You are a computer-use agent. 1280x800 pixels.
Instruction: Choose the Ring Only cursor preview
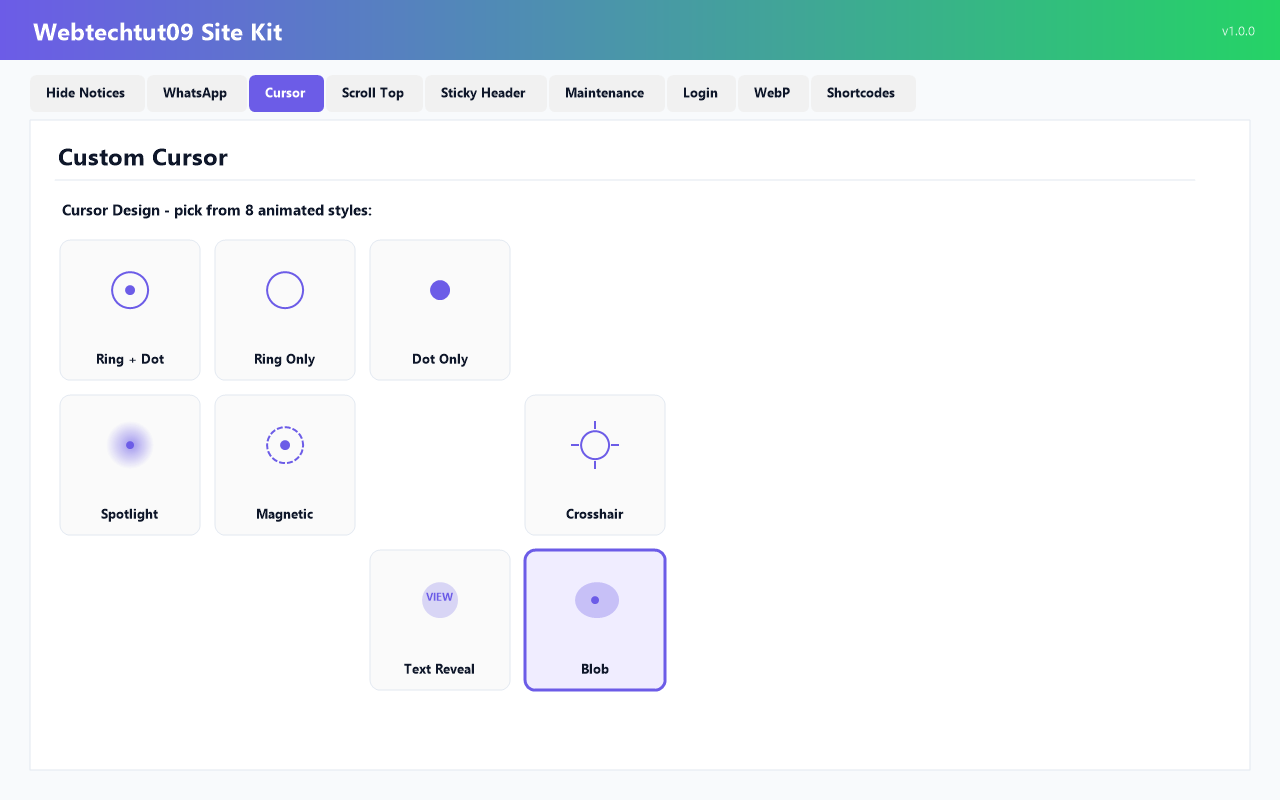pos(285,290)
